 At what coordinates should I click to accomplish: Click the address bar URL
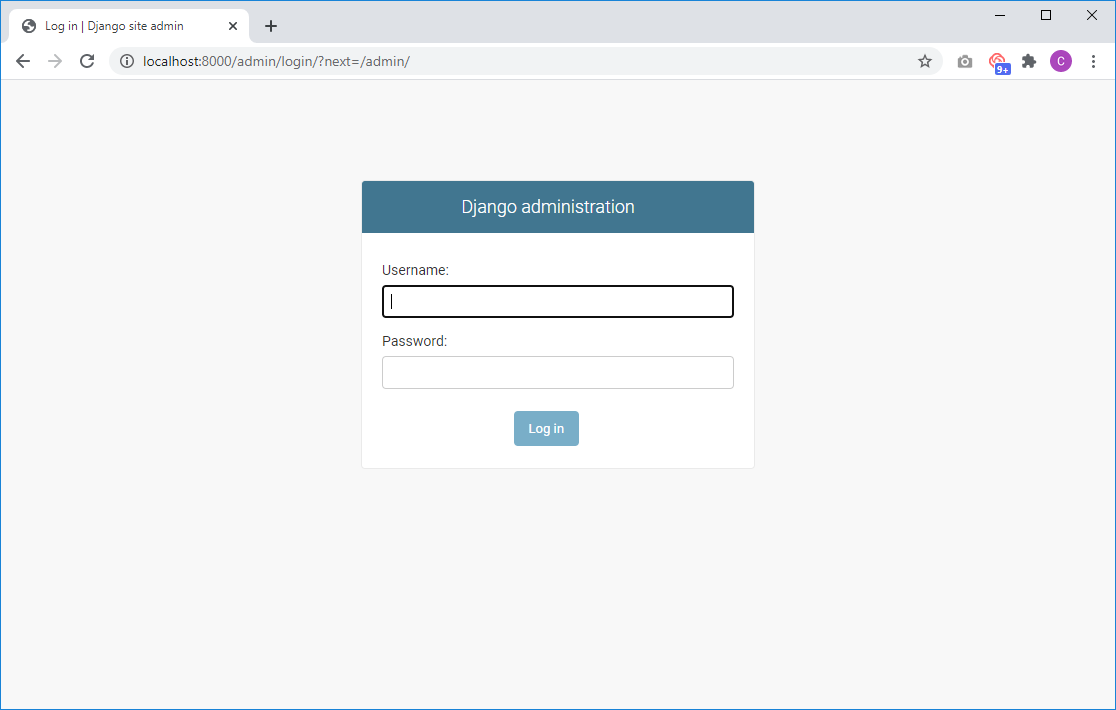276,61
